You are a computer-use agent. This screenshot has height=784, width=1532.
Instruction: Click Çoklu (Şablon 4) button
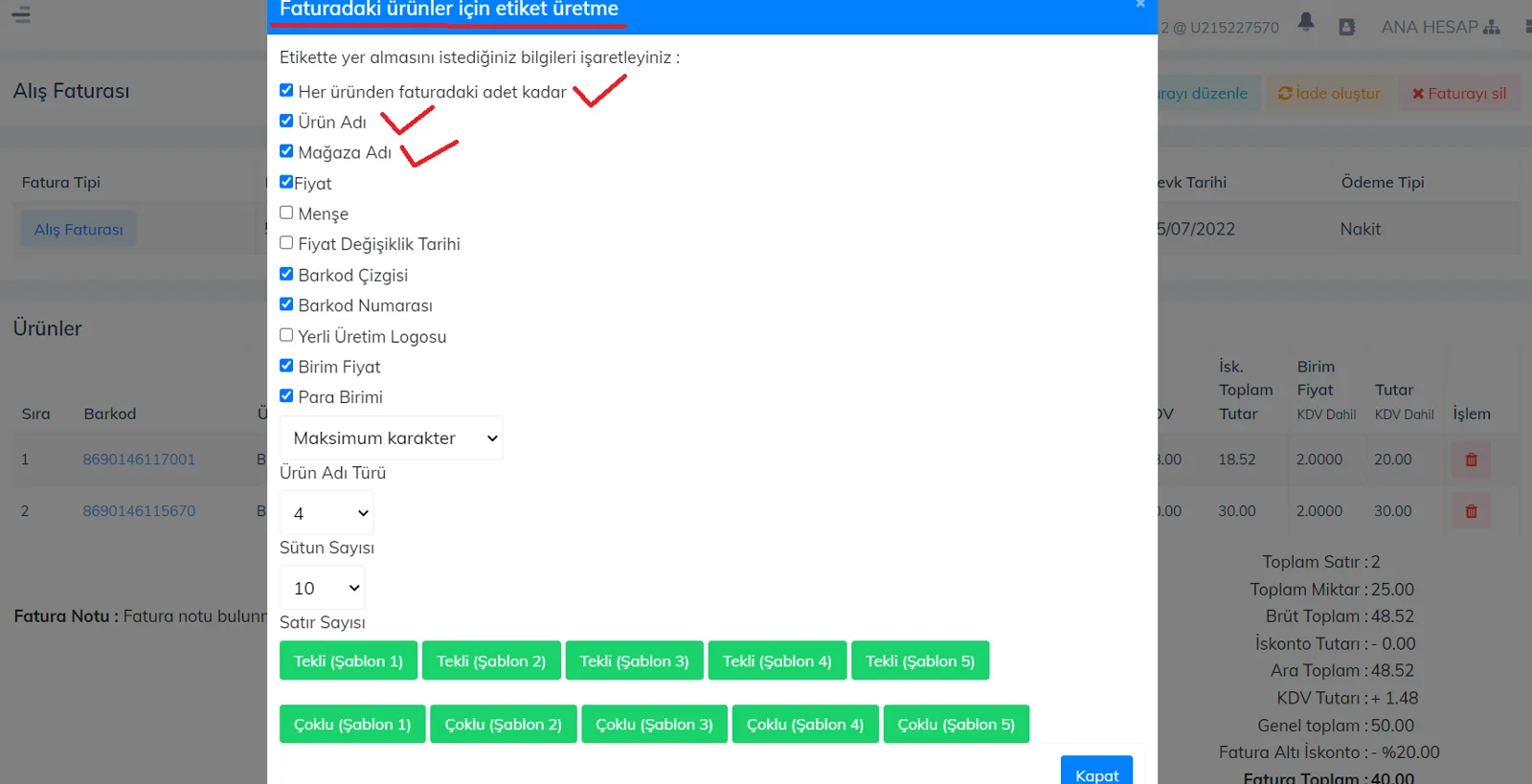[805, 724]
